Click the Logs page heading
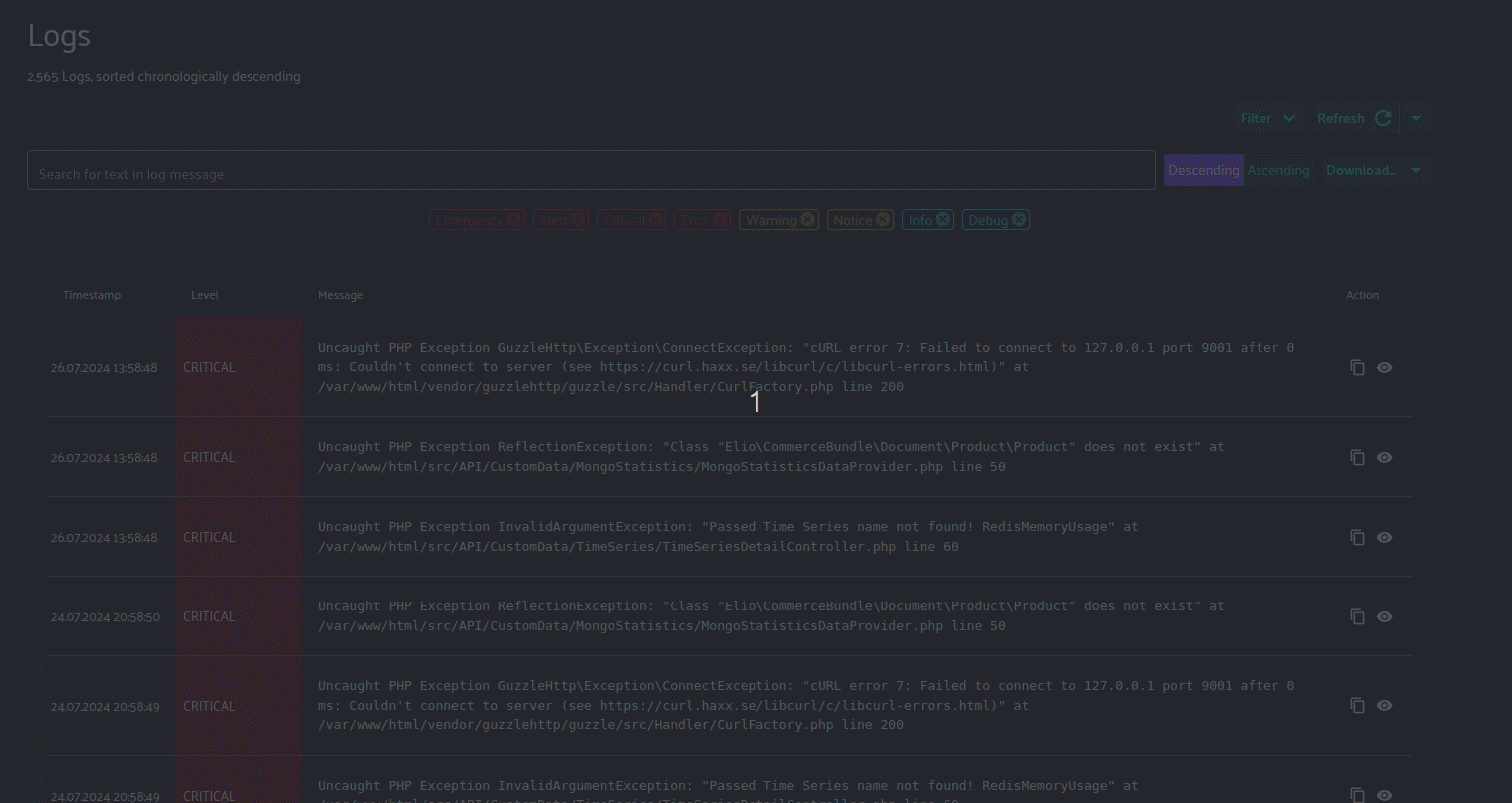 59,36
